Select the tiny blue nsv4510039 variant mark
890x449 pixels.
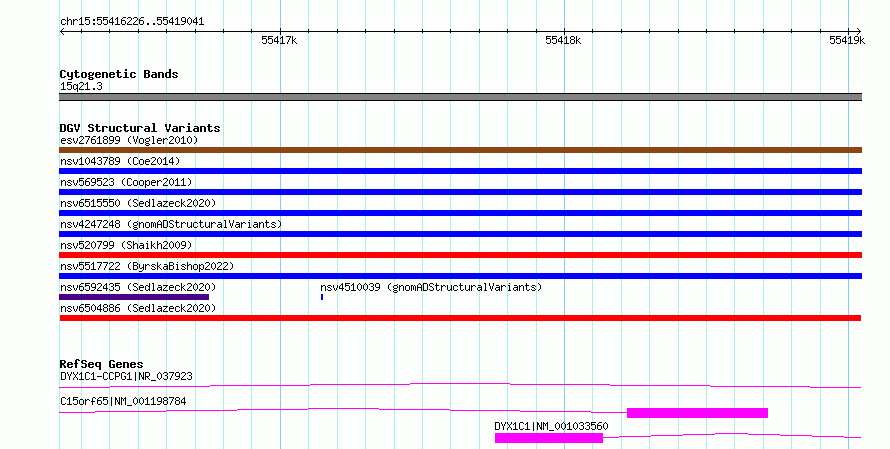322,297
